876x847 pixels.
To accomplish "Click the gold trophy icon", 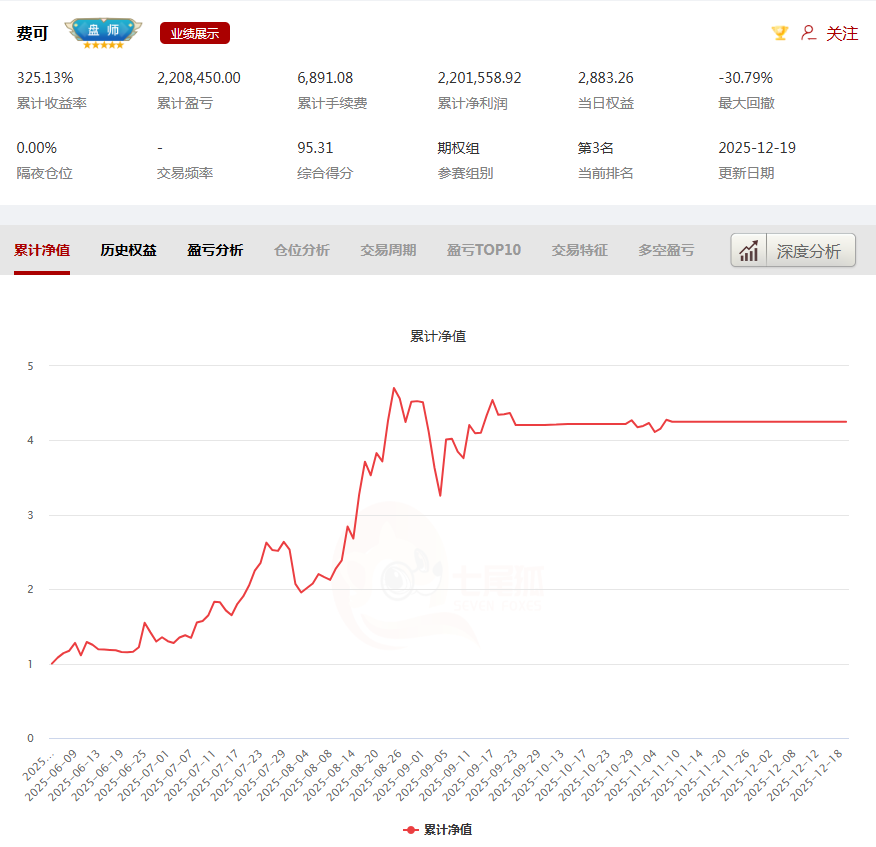I will (780, 33).
